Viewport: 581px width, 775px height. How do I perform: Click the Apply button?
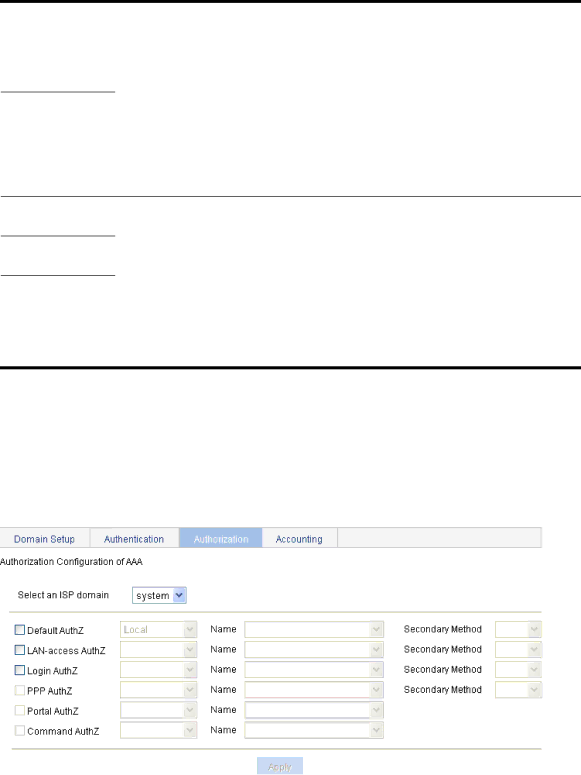tap(280, 767)
